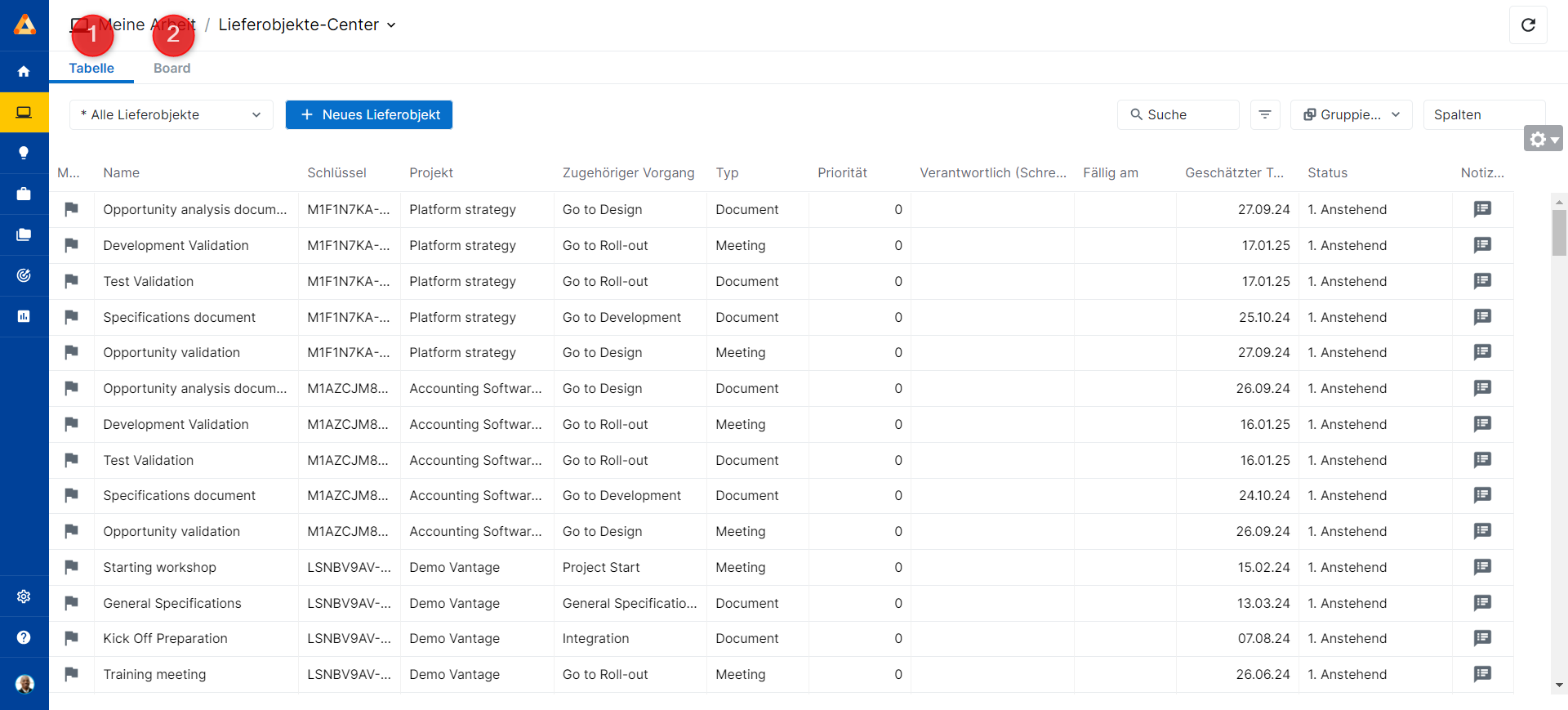Open the briefcase sidebar icon
Screen dimensions: 1568x710
pos(24,194)
